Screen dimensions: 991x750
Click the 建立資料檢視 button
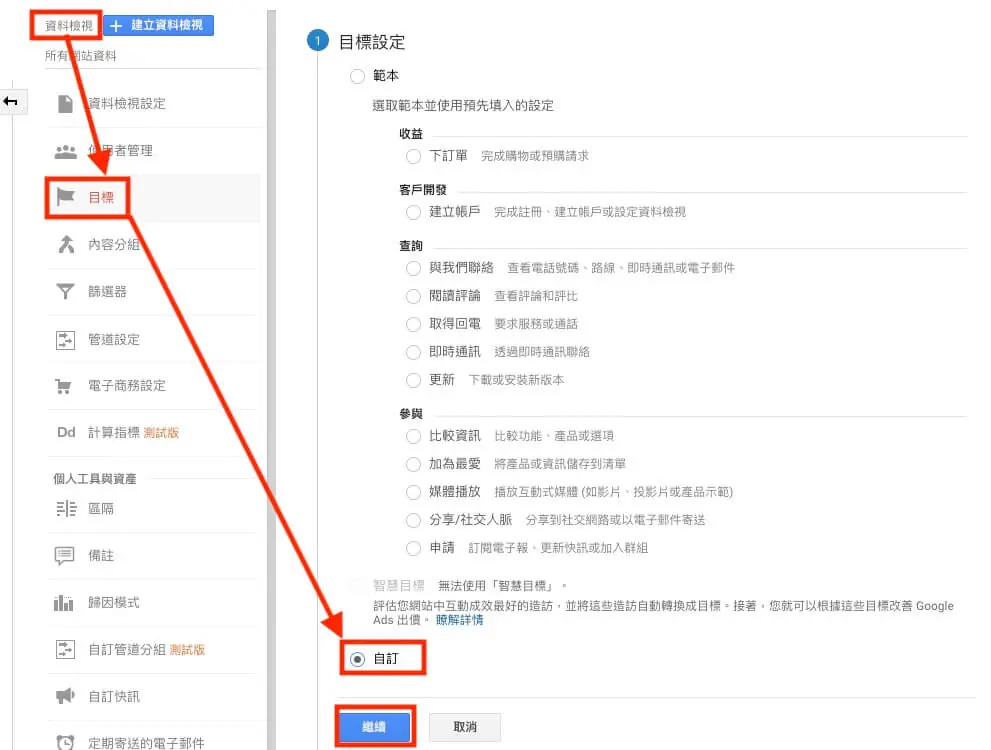point(158,25)
